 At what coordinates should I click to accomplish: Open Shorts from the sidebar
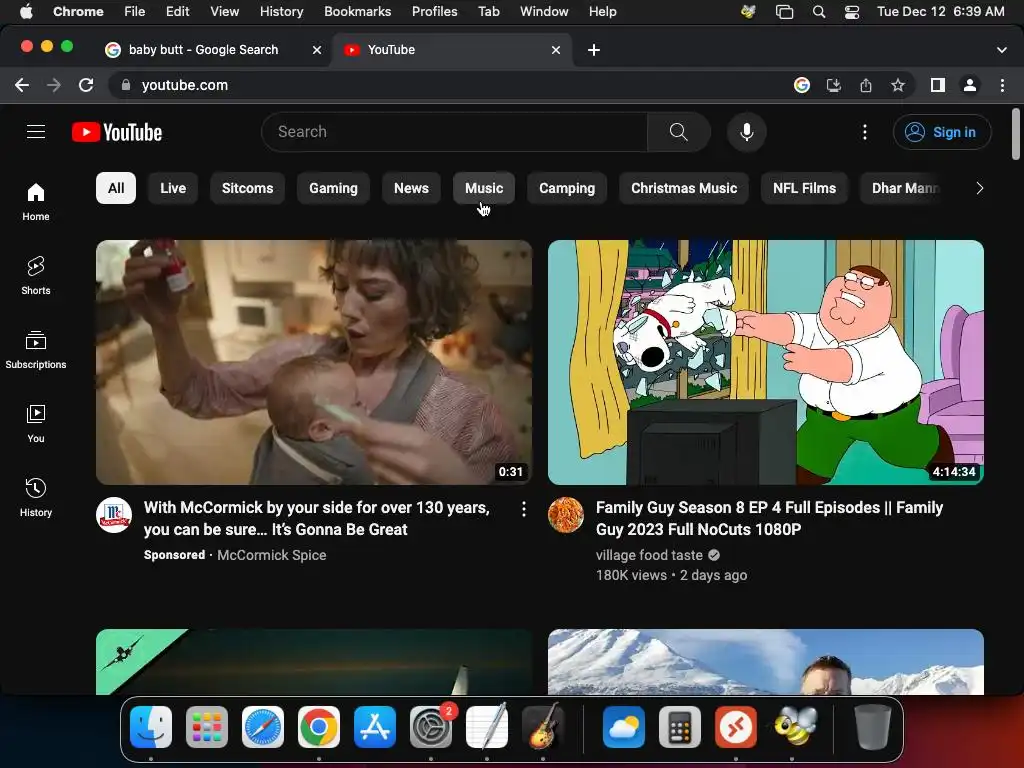(36, 276)
